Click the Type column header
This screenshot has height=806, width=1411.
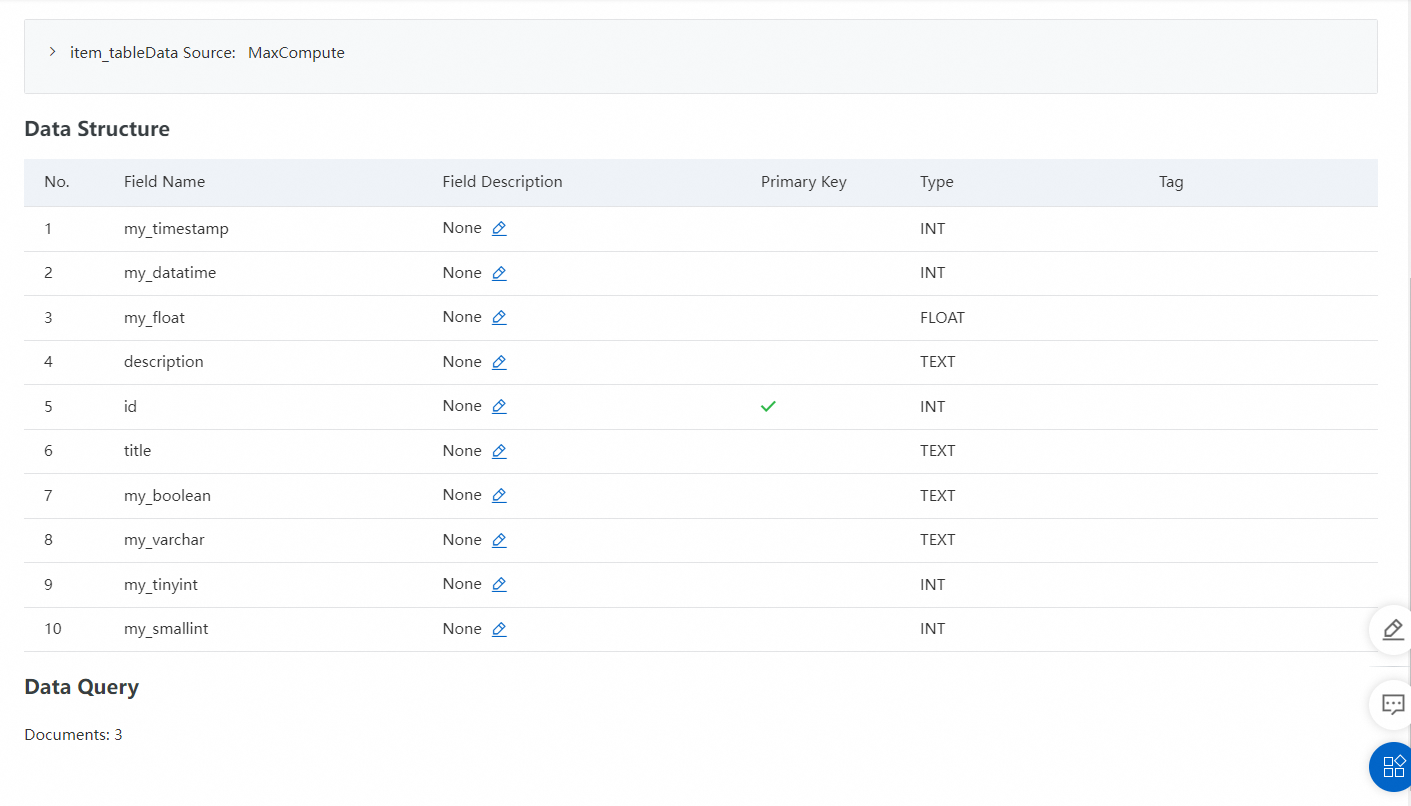point(936,182)
